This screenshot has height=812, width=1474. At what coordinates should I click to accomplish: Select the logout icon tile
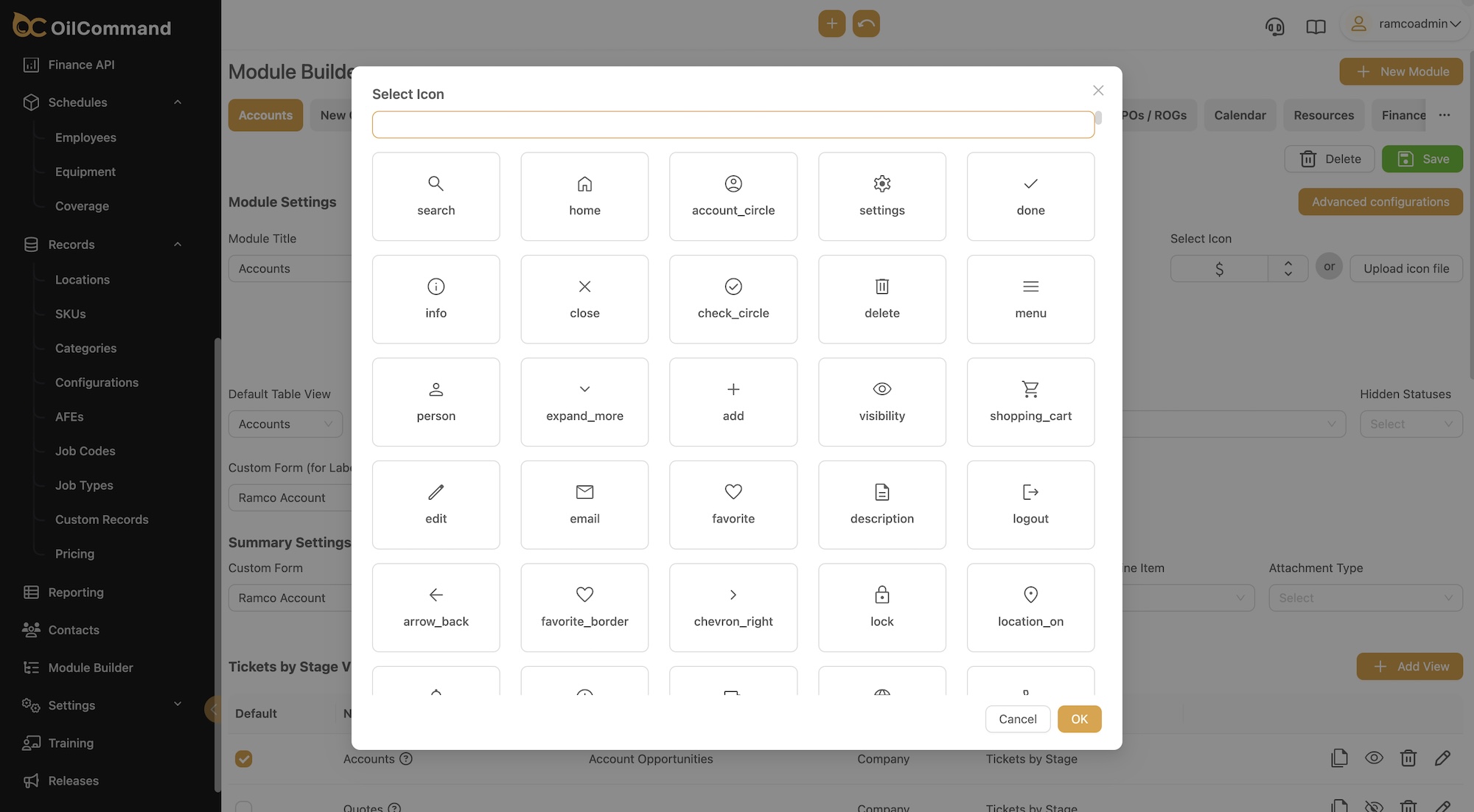(x=1030, y=504)
